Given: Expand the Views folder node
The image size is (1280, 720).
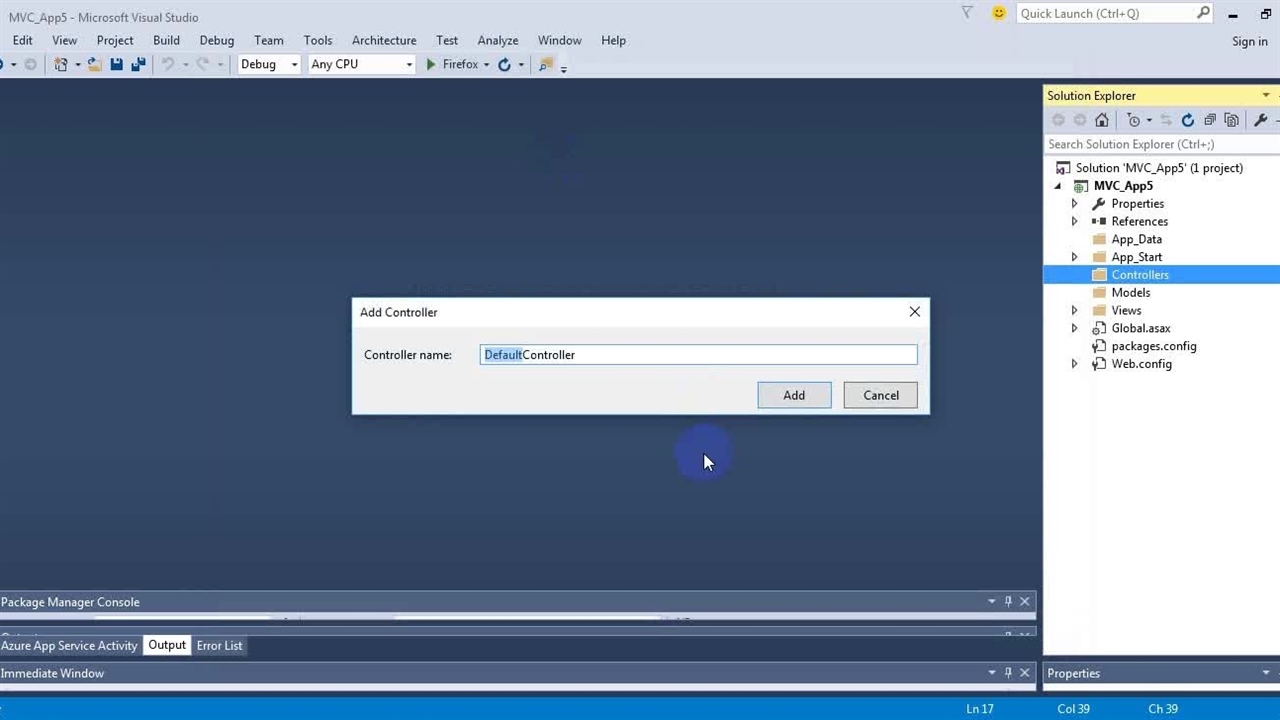Looking at the screenshot, I should tap(1074, 310).
